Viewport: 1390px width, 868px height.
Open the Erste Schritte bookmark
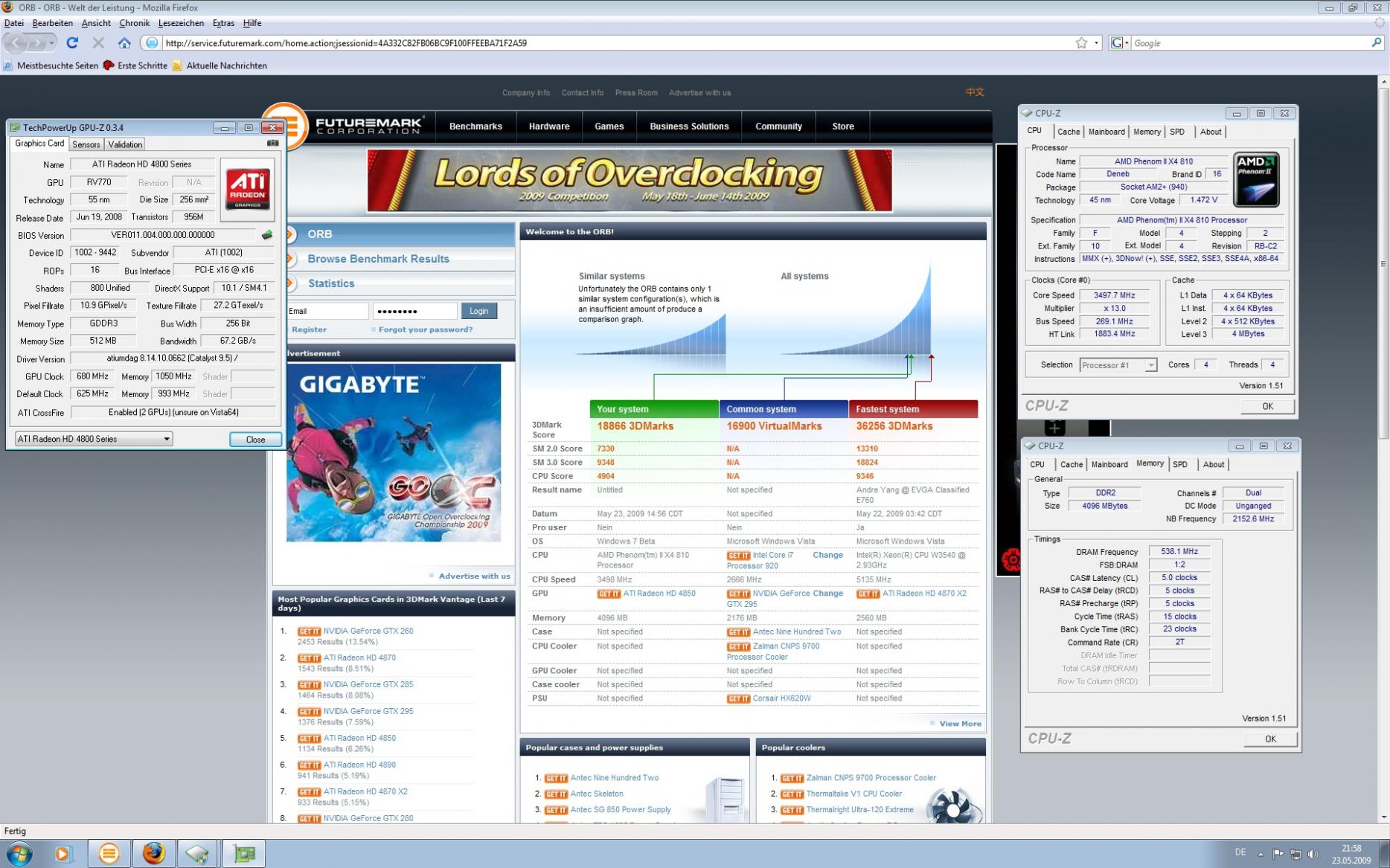[x=135, y=65]
